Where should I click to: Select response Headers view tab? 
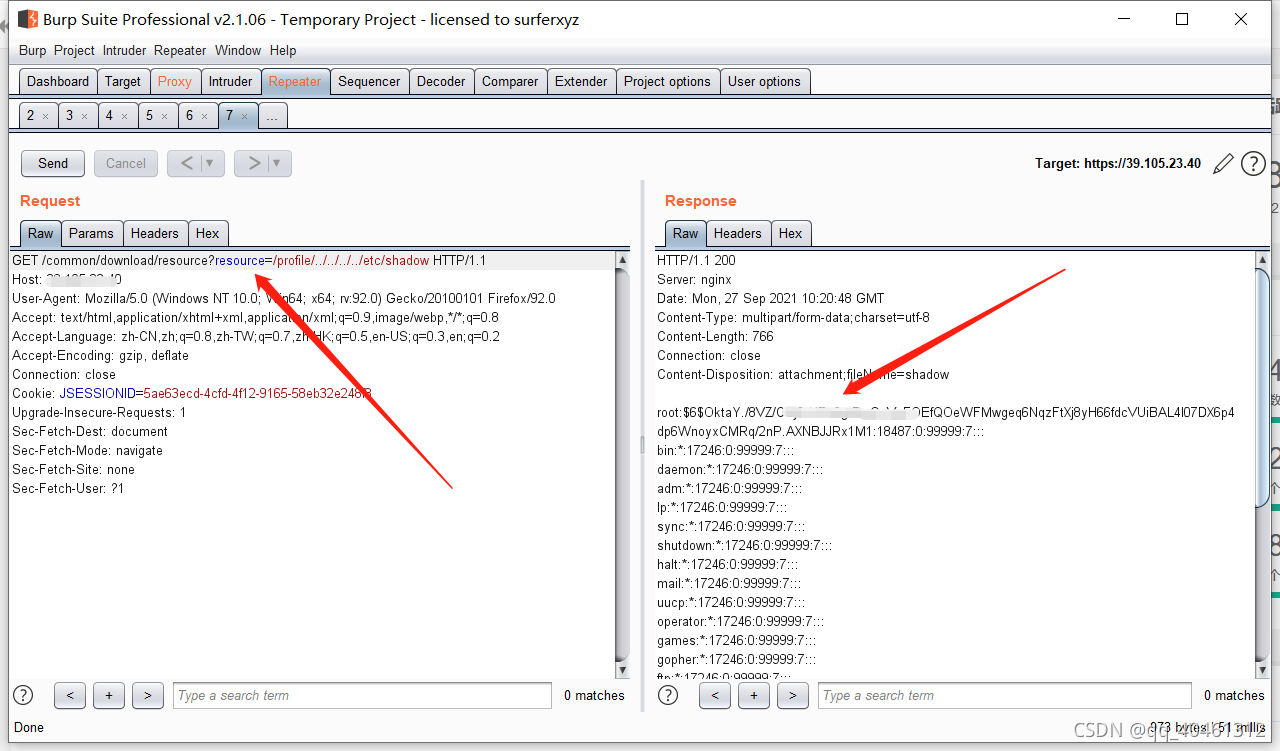click(x=738, y=233)
